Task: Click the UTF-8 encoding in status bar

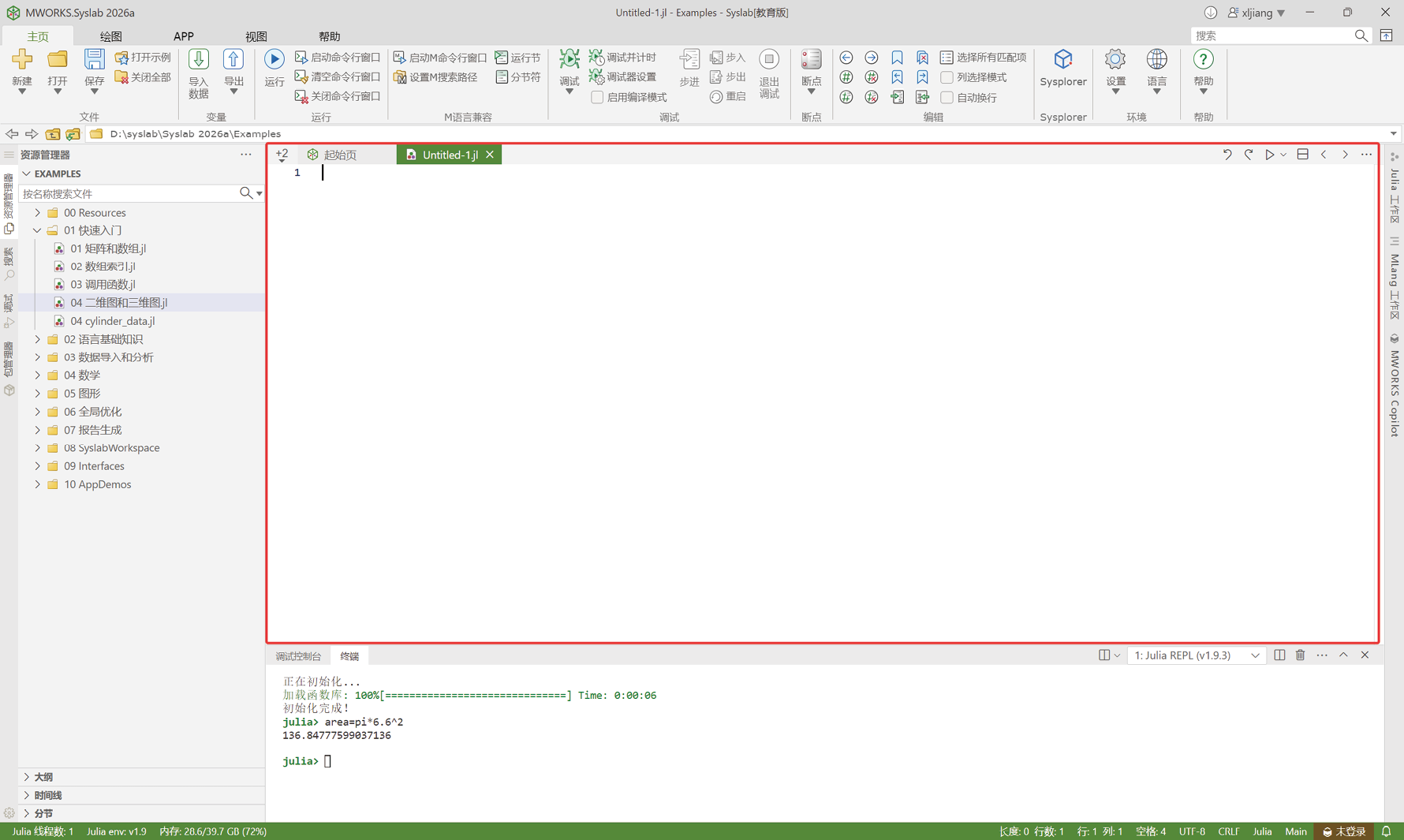Action: coord(1192,831)
